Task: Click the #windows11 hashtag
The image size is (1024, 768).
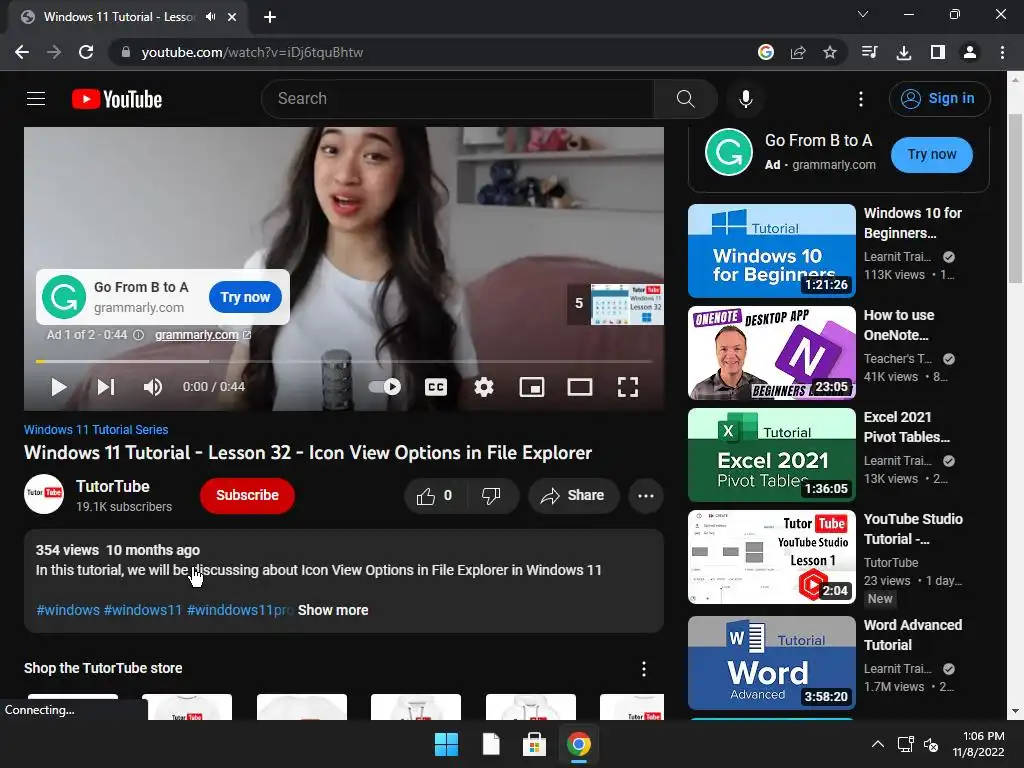Action: [x=142, y=610]
